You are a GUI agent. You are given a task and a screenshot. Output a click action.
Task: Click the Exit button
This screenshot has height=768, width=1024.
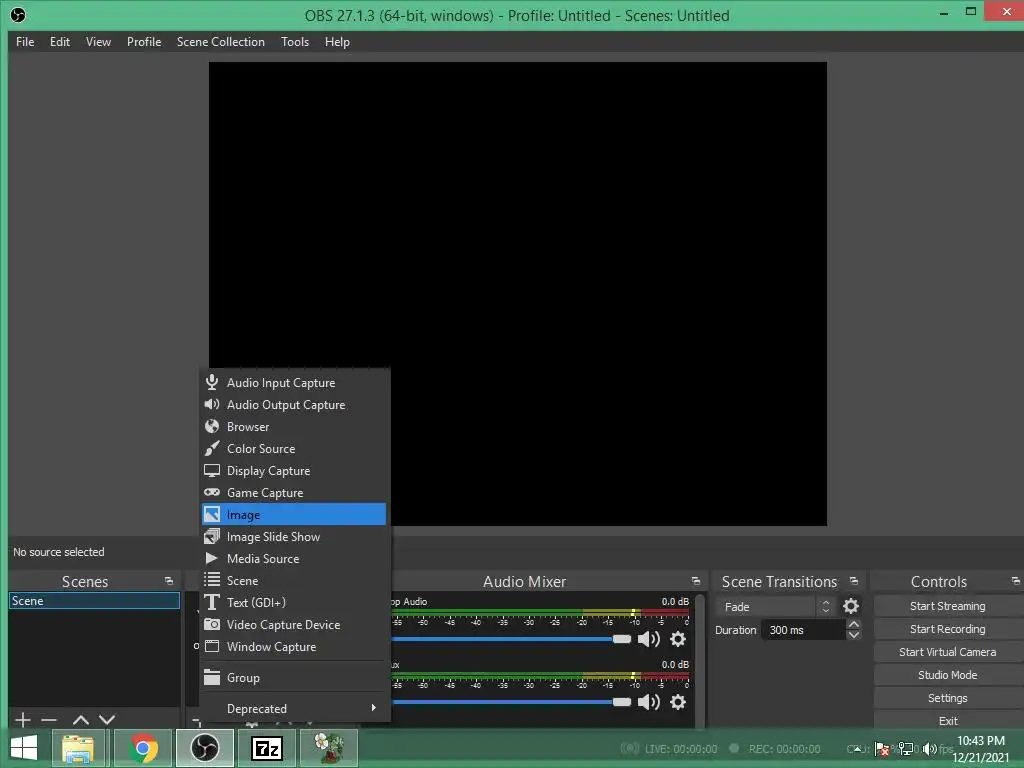[x=948, y=720]
